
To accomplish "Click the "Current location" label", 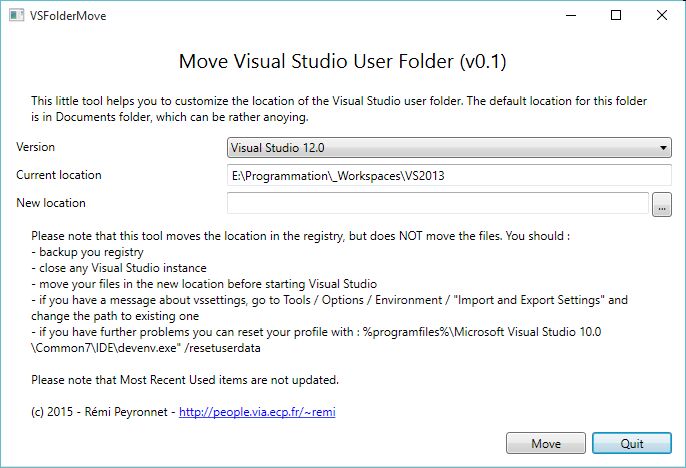I will [x=59, y=175].
